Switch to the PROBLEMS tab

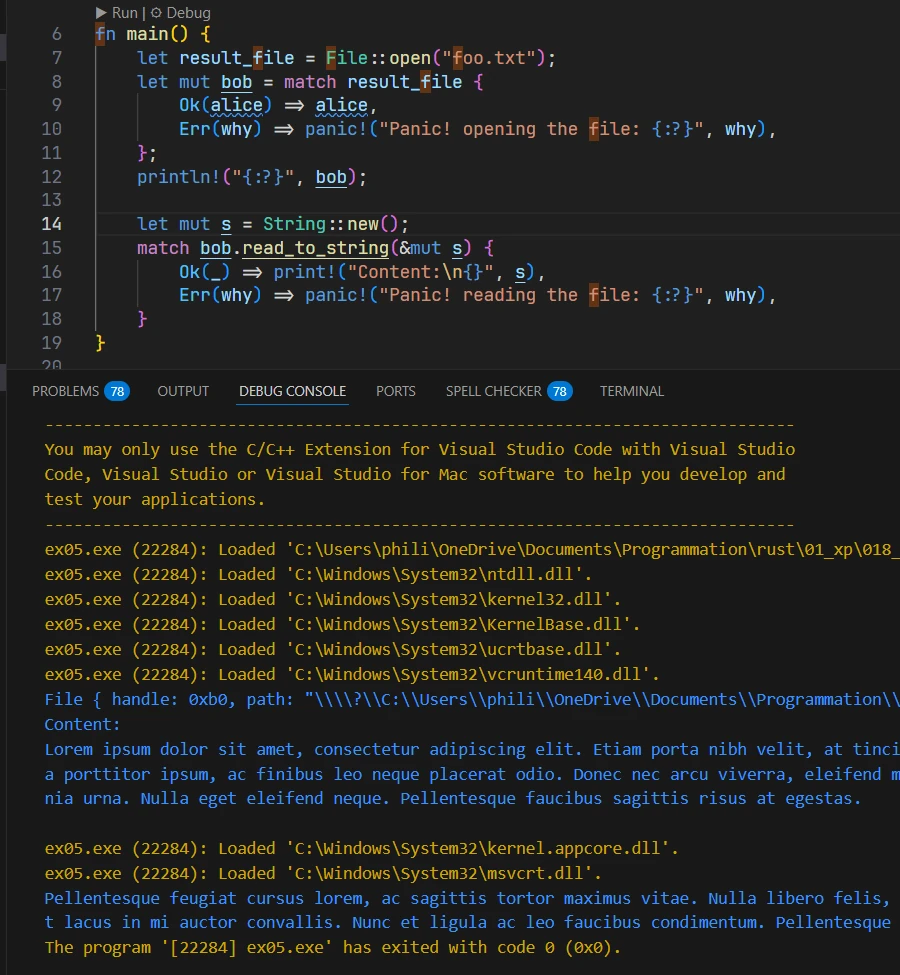point(65,391)
